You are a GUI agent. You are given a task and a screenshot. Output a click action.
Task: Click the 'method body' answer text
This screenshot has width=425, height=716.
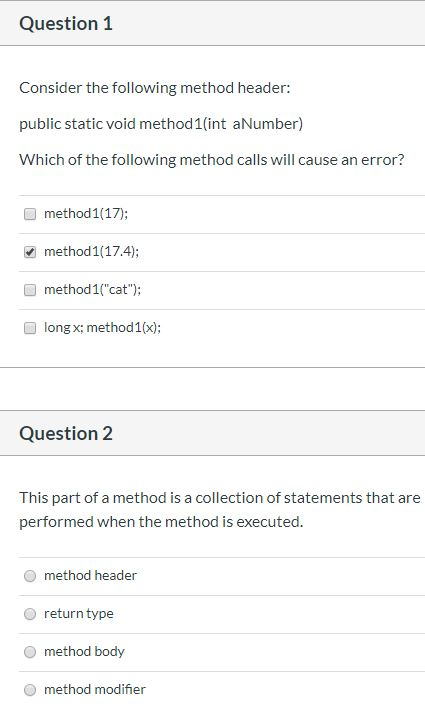coord(84,651)
